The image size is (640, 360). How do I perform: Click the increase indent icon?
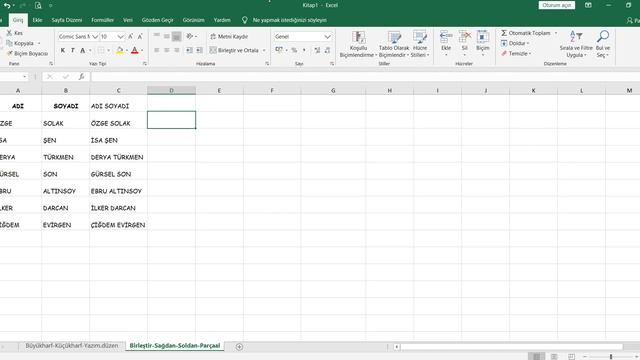(199, 50)
